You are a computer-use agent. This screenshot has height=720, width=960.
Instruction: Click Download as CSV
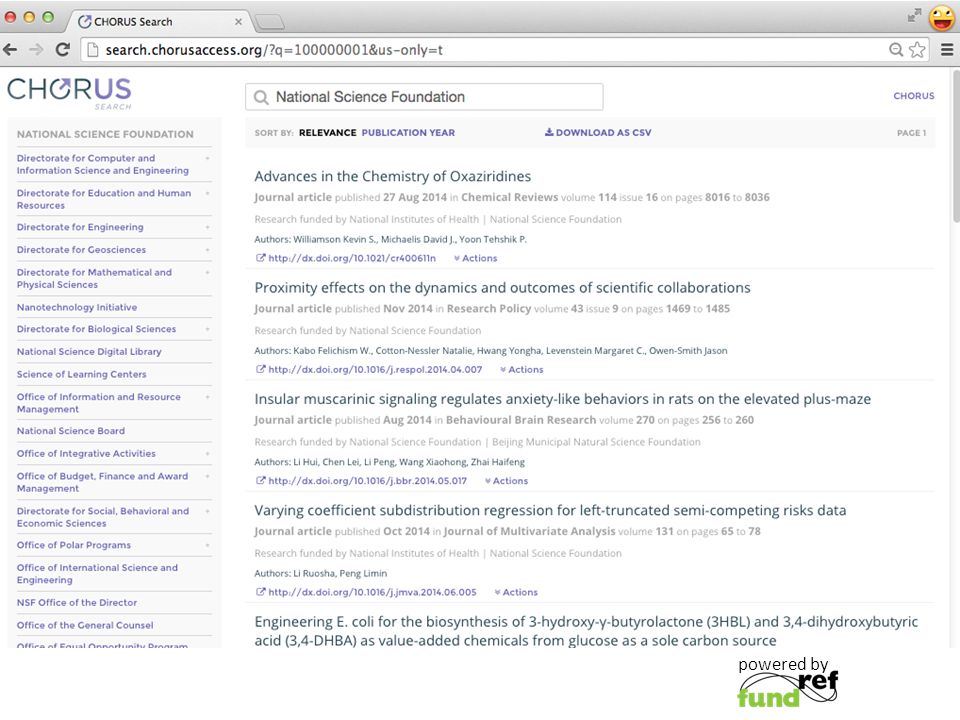pos(598,133)
